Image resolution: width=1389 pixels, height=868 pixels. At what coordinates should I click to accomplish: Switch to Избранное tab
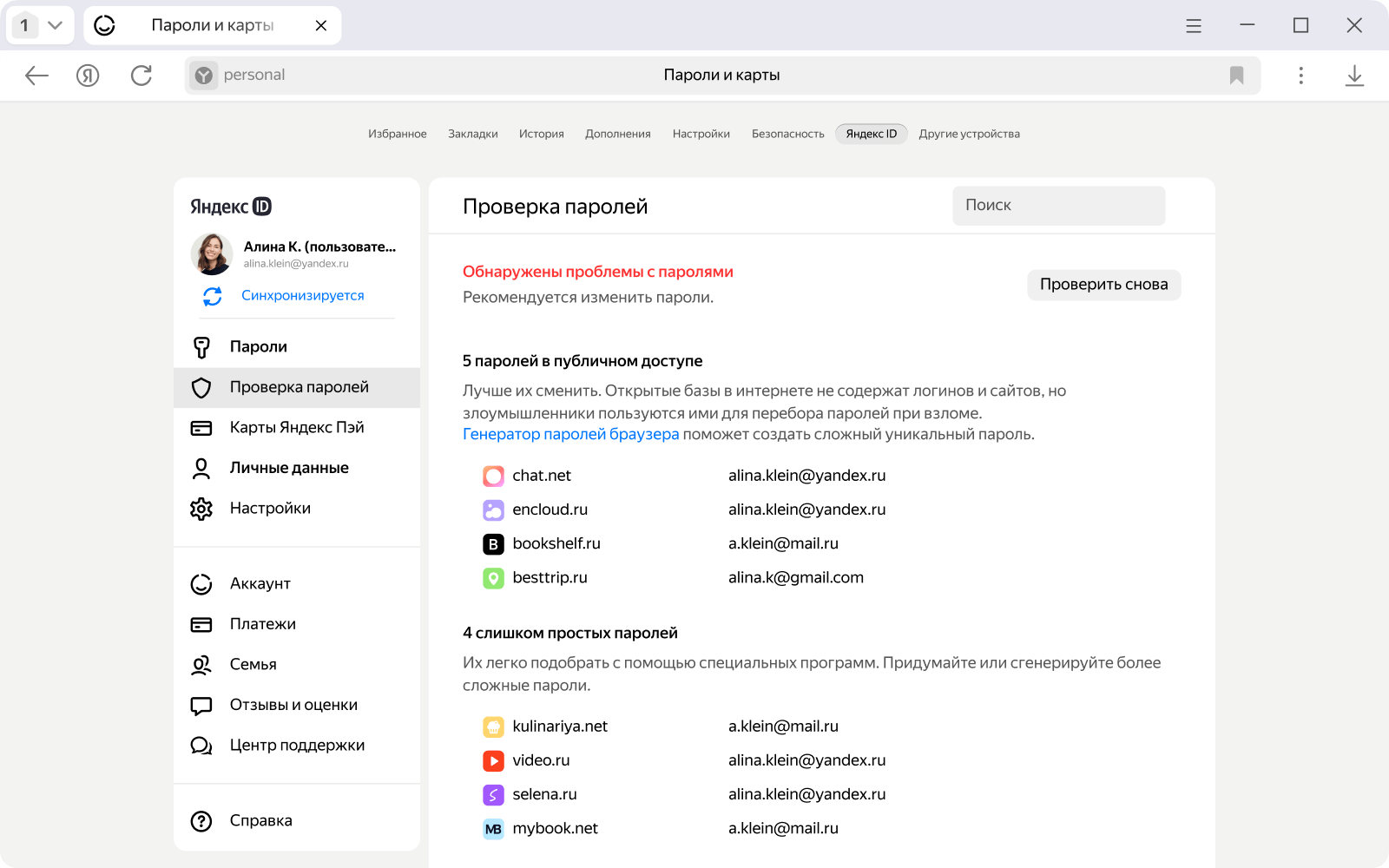pyautogui.click(x=398, y=134)
